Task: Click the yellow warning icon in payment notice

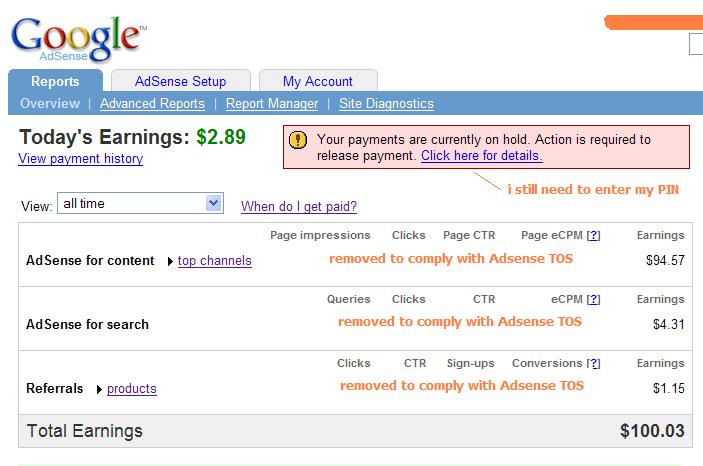Action: click(298, 140)
